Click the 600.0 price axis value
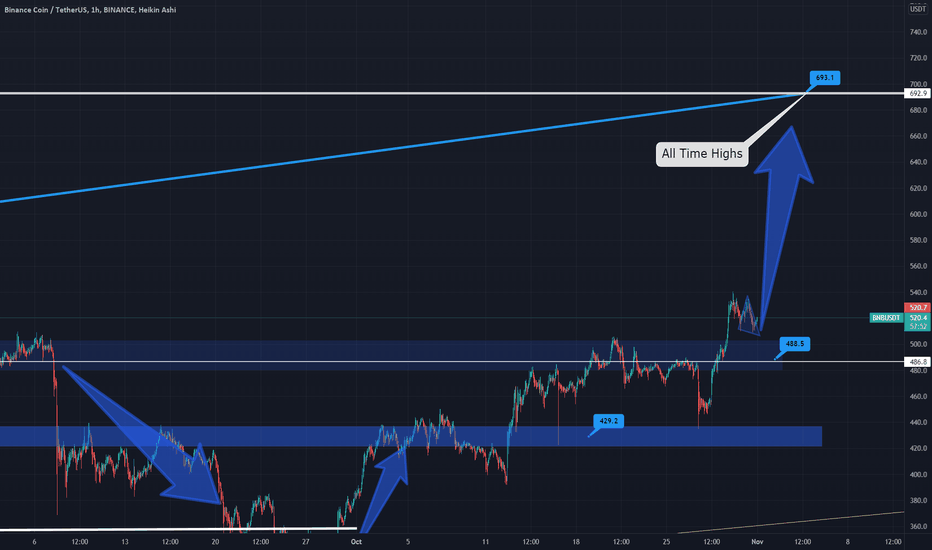932x550 pixels. pos(918,215)
